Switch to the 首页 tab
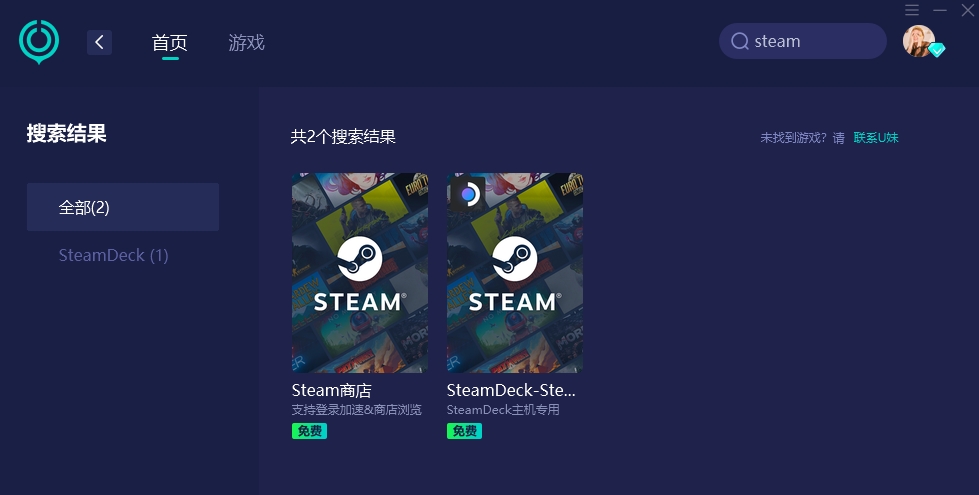Image resolution: width=979 pixels, height=495 pixels. tap(169, 42)
